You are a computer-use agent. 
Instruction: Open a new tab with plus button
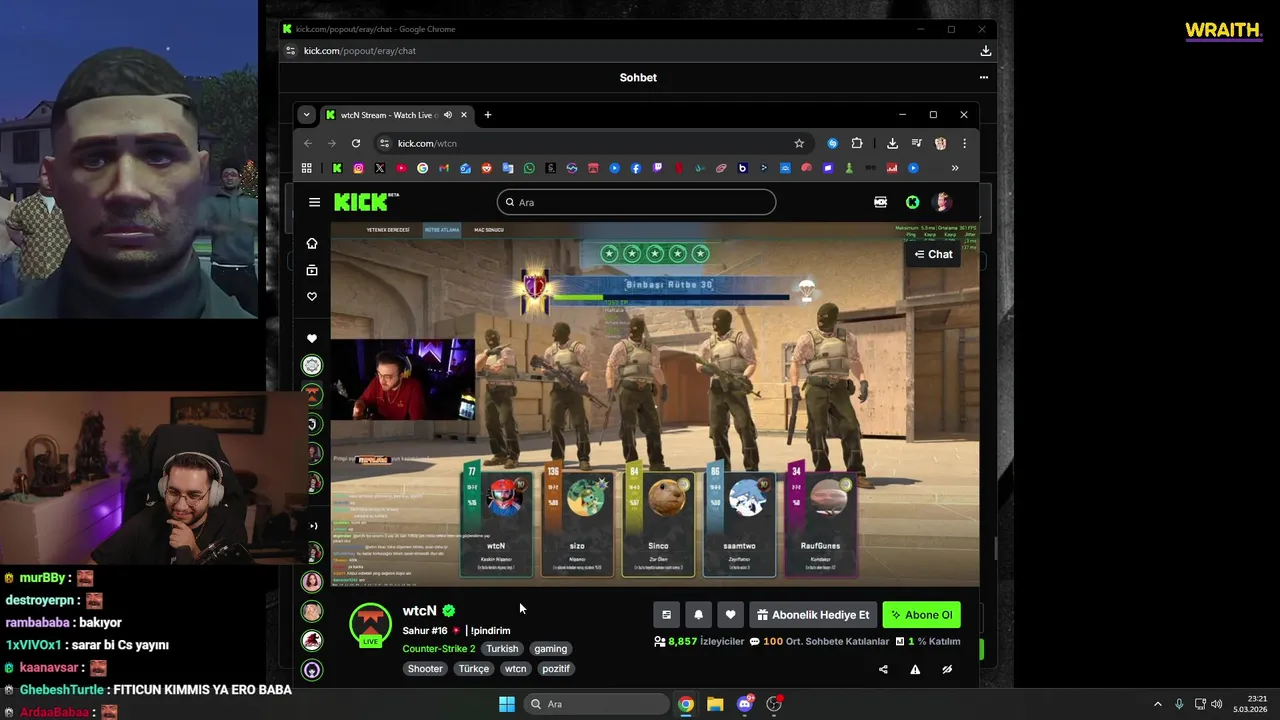[x=488, y=115]
